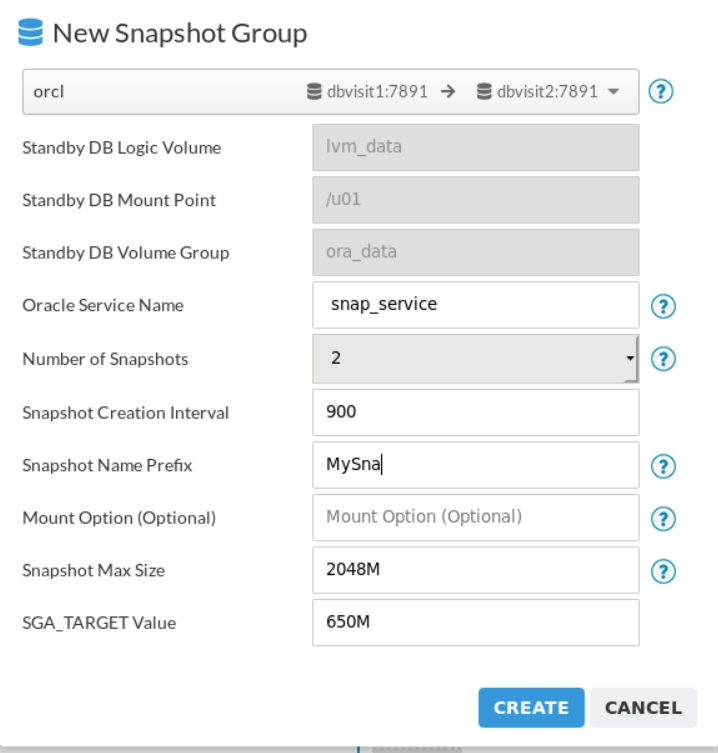View help for Snapshot Name Prefix
718x753 pixels.
[663, 466]
